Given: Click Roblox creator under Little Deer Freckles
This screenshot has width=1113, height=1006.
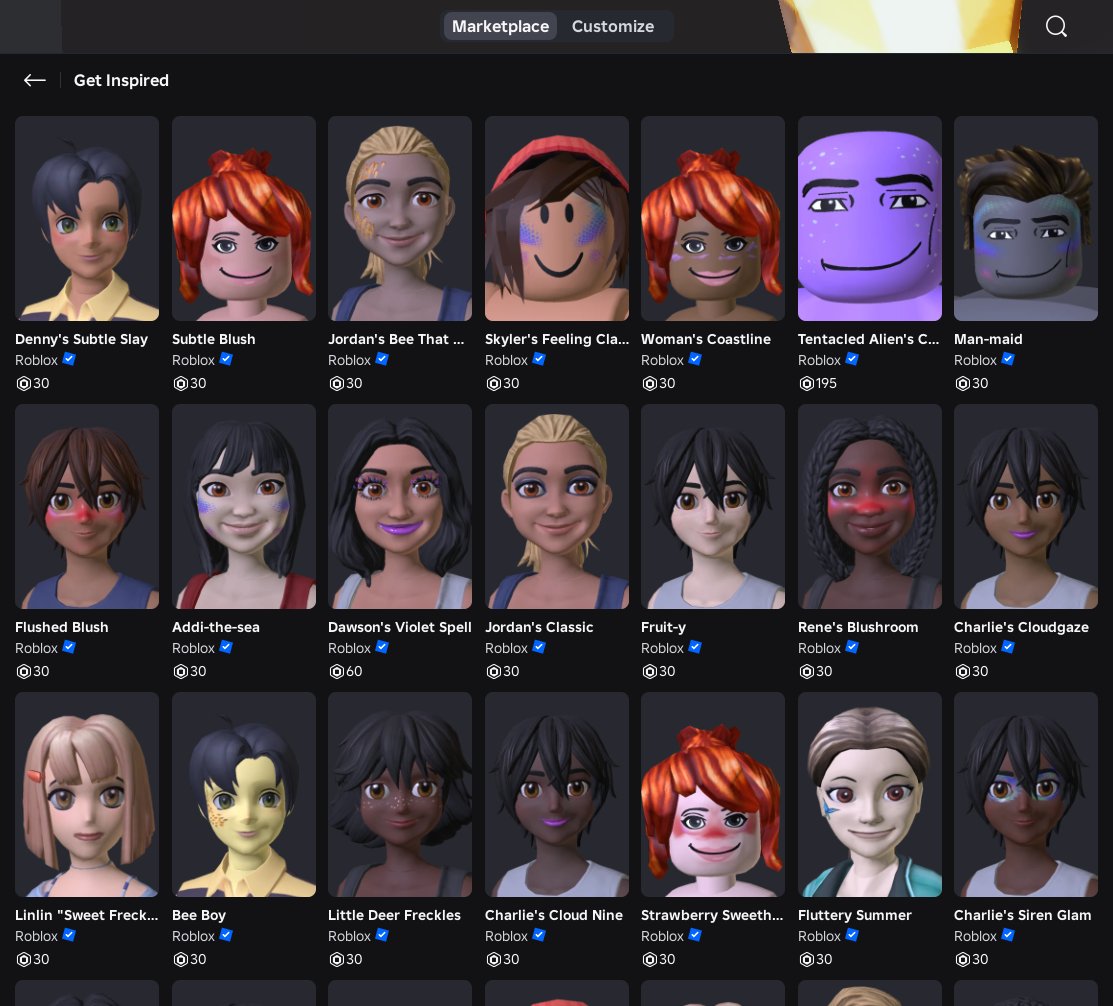Looking at the screenshot, I should [349, 936].
